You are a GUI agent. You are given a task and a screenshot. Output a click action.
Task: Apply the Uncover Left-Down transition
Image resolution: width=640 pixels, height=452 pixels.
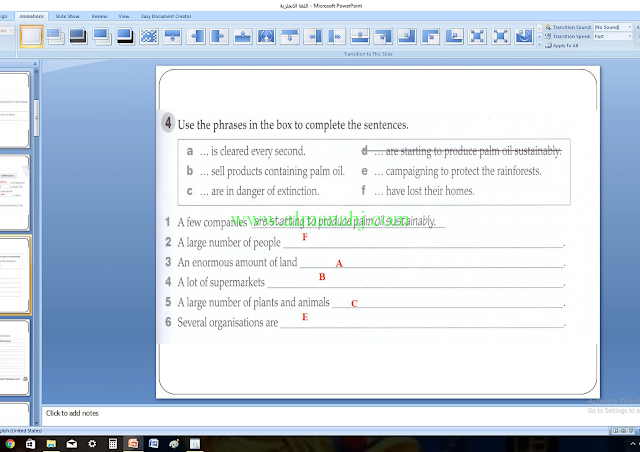[x=384, y=36]
